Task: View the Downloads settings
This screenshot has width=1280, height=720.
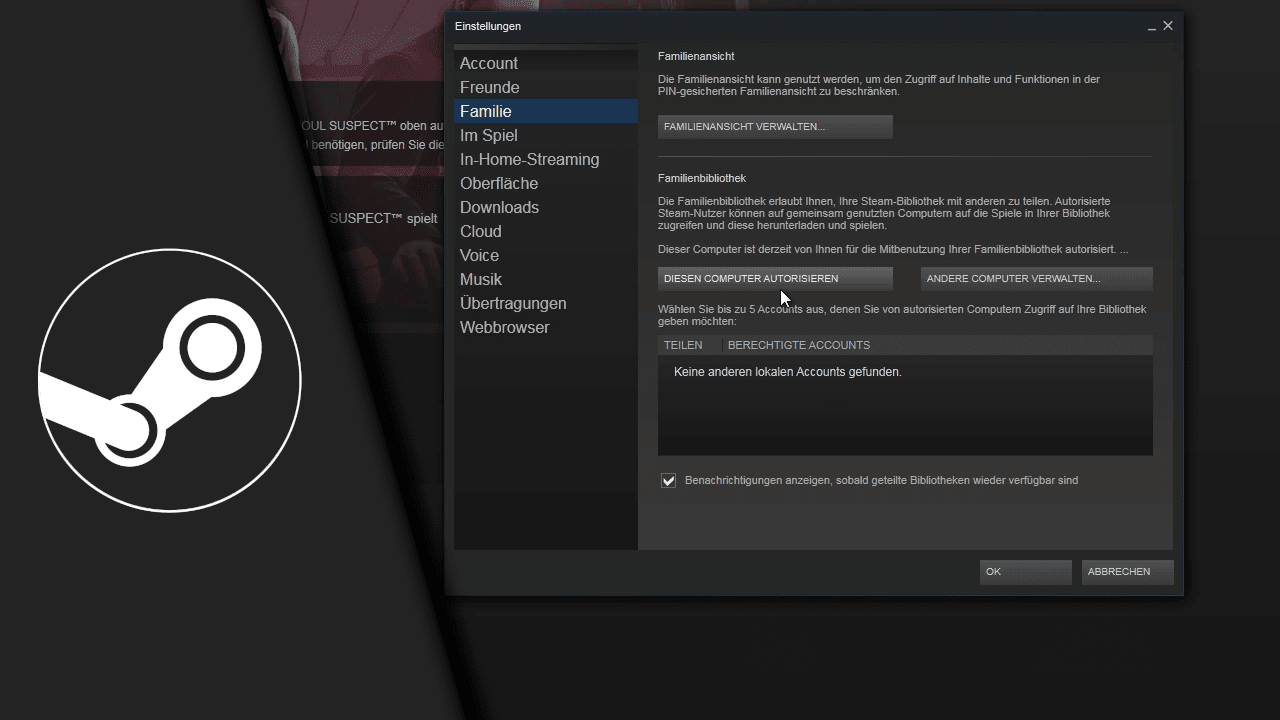Action: tap(499, 207)
